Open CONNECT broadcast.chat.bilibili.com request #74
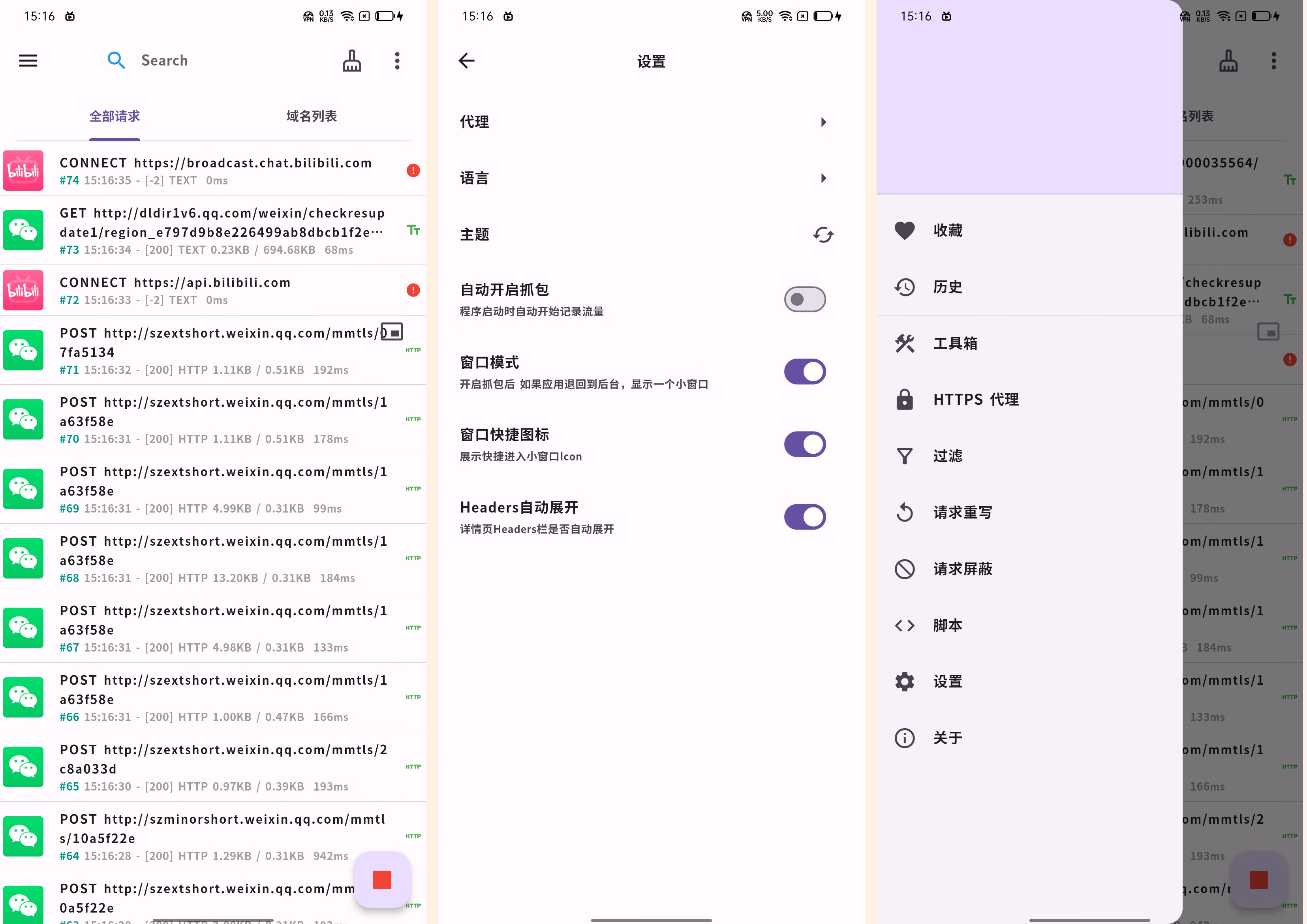 coord(214,171)
